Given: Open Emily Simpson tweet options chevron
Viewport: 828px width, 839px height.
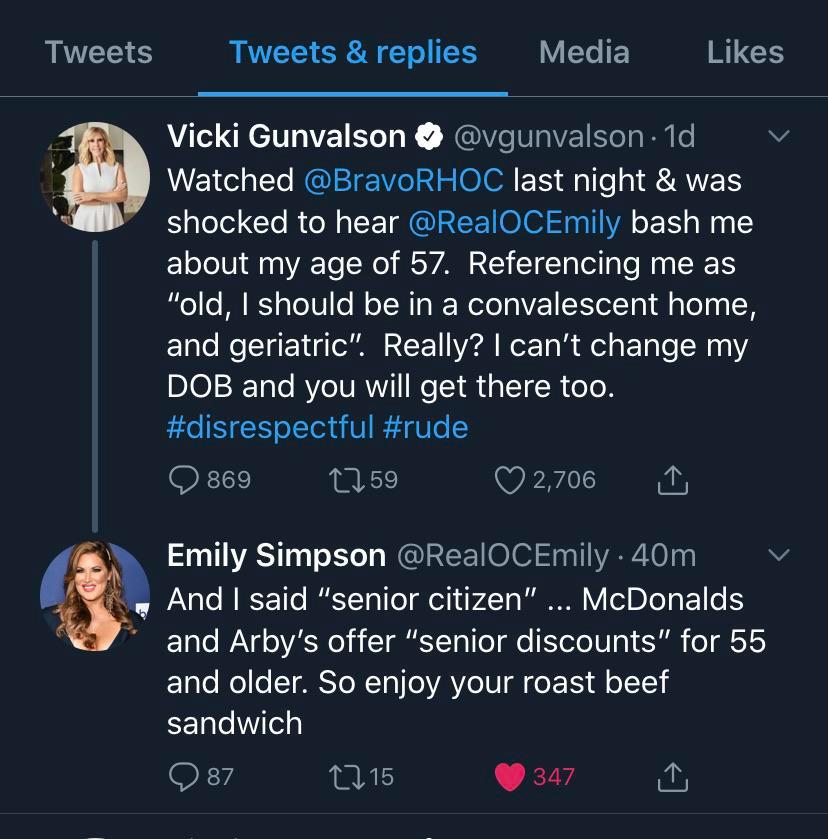Looking at the screenshot, I should coord(778,555).
